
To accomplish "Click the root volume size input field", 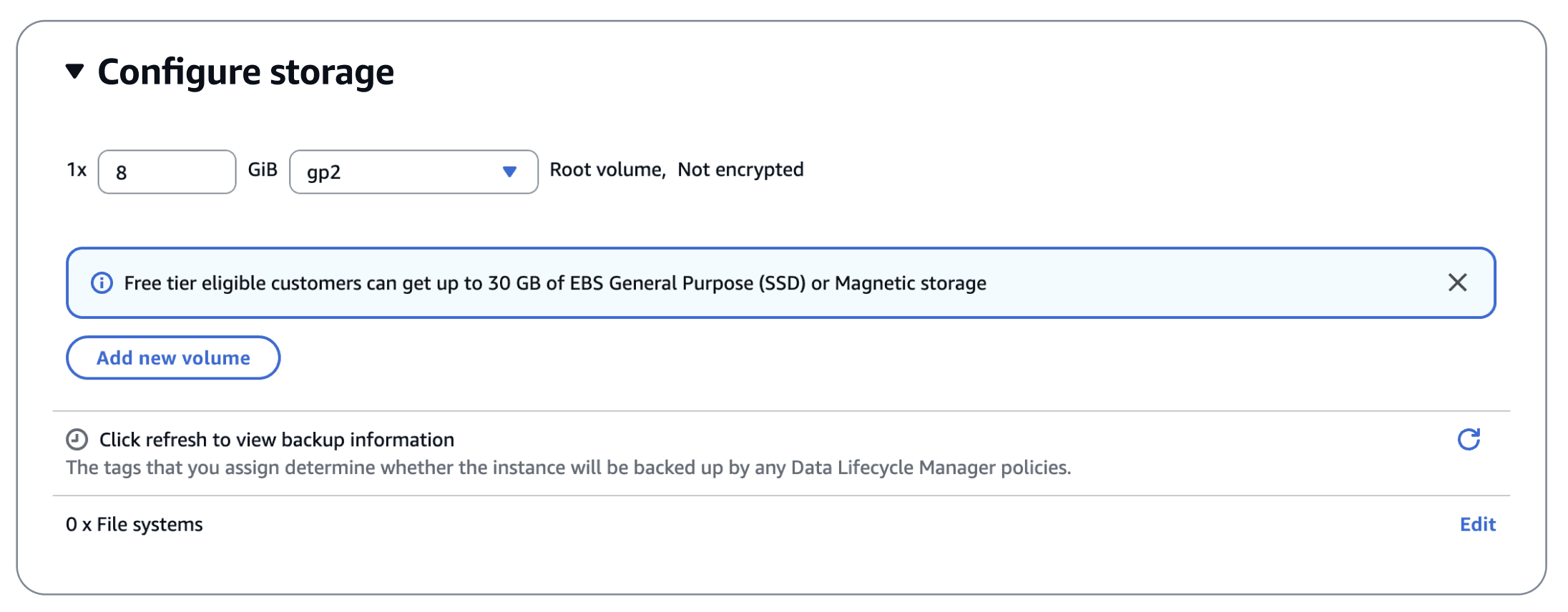I will [x=167, y=172].
